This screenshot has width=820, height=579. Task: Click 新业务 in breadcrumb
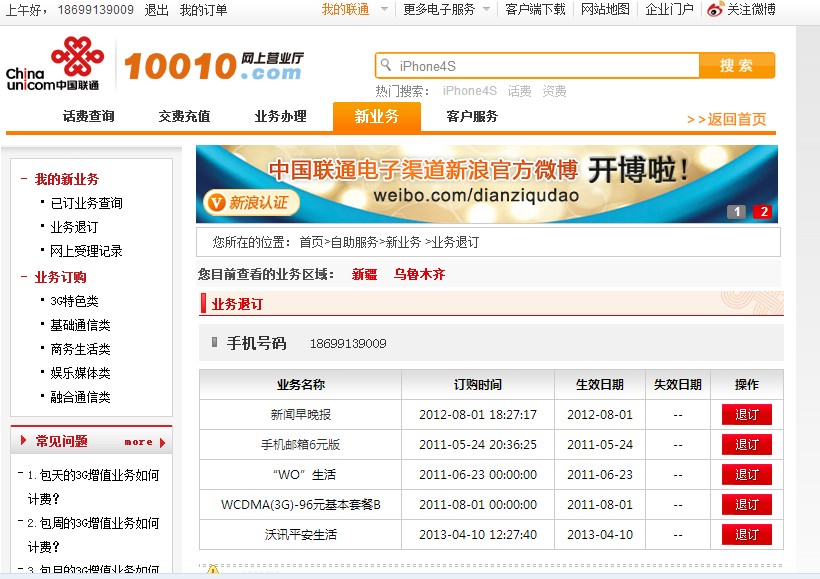pyautogui.click(x=403, y=242)
